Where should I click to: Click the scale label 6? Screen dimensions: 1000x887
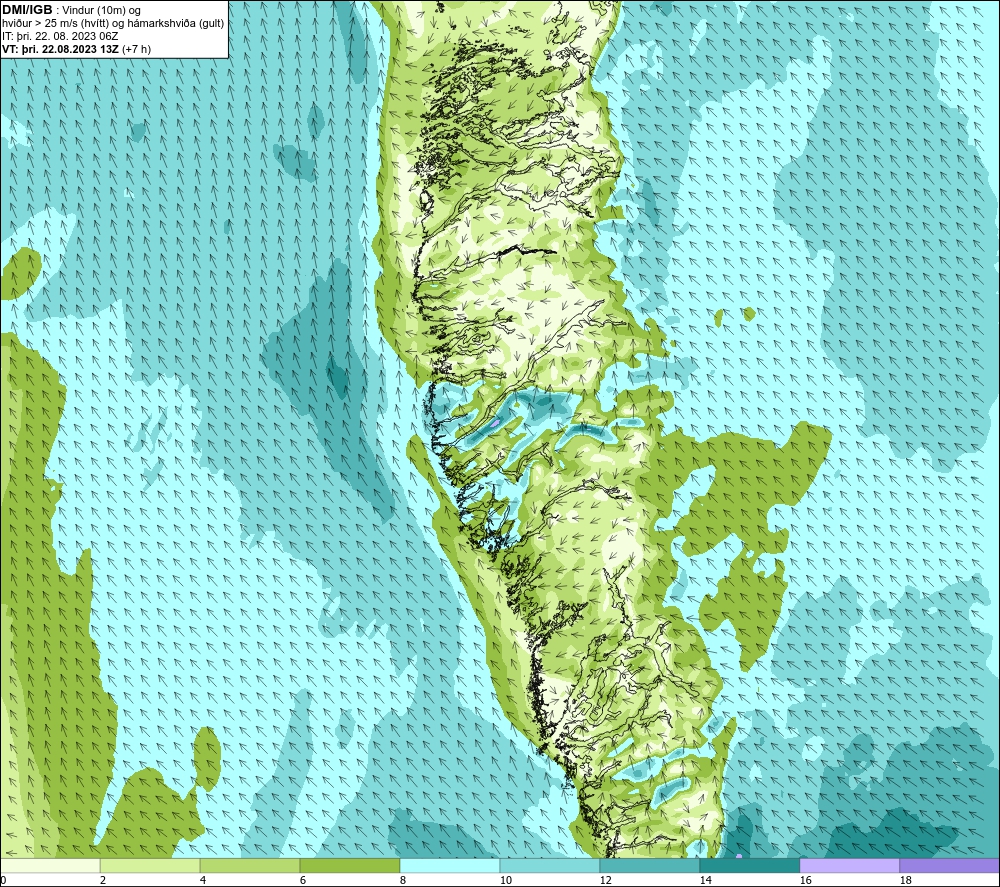pos(303,881)
